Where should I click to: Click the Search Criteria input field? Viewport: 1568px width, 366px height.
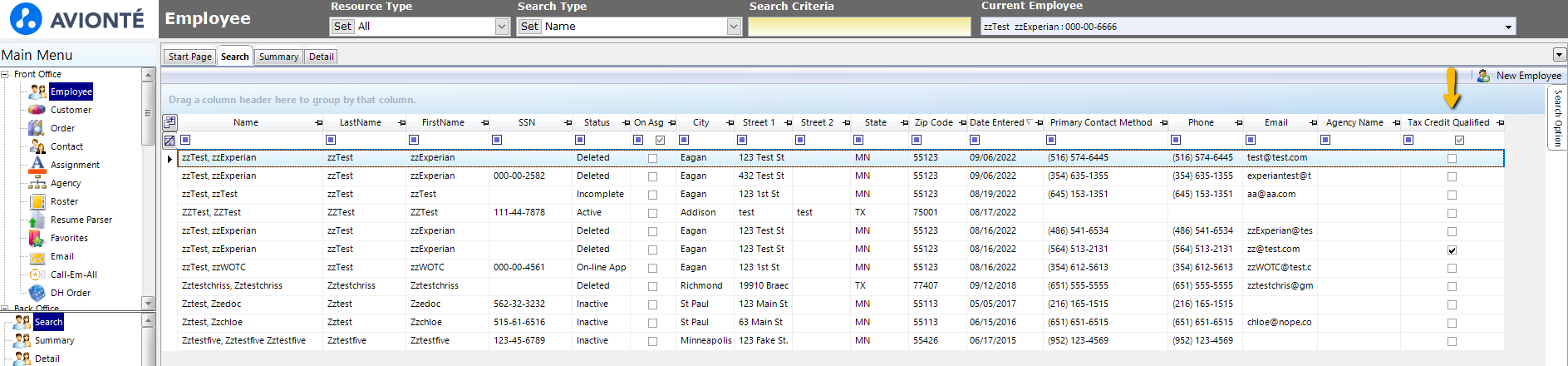tap(859, 27)
